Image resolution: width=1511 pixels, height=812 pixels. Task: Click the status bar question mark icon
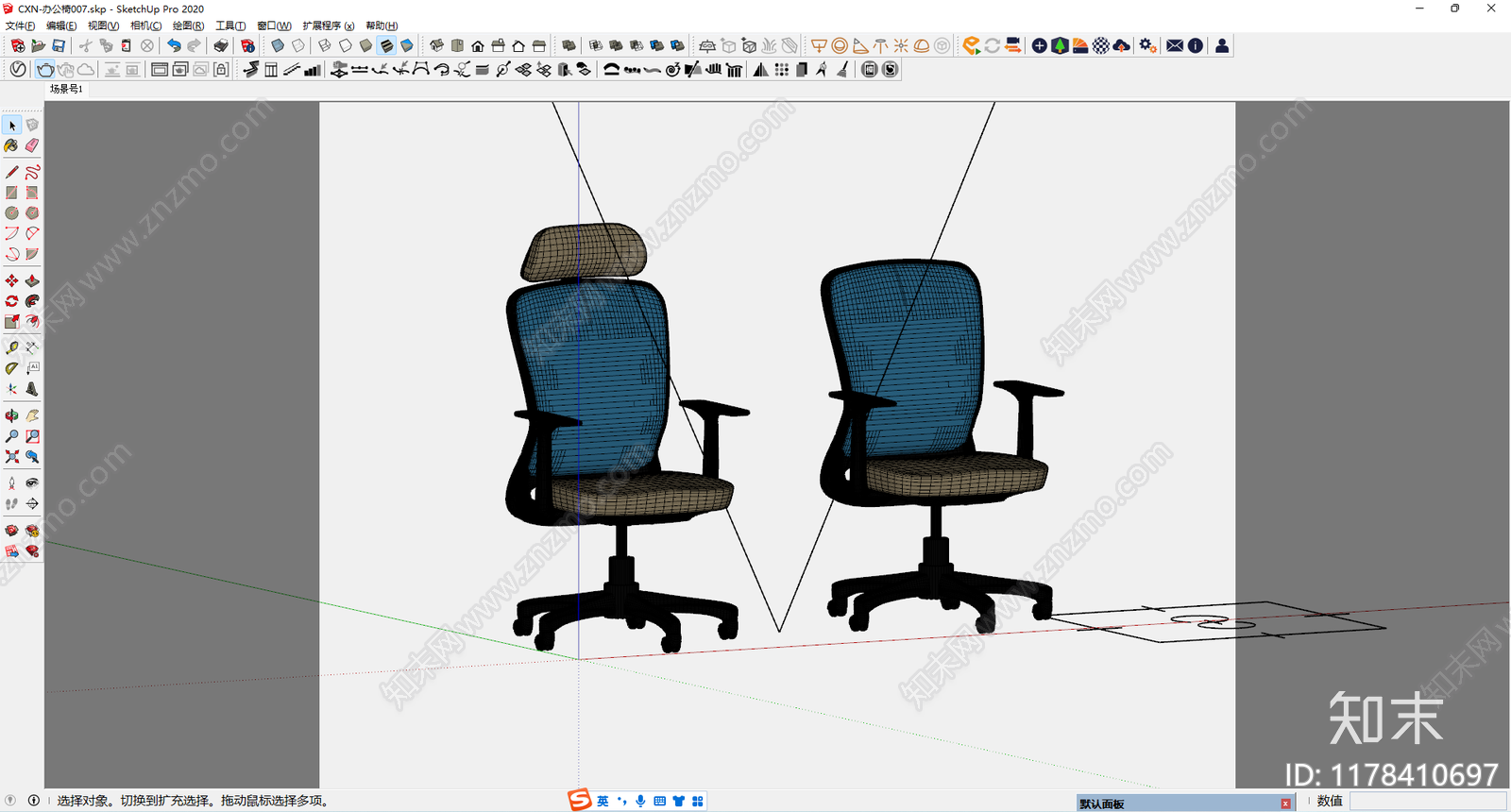(x=11, y=801)
